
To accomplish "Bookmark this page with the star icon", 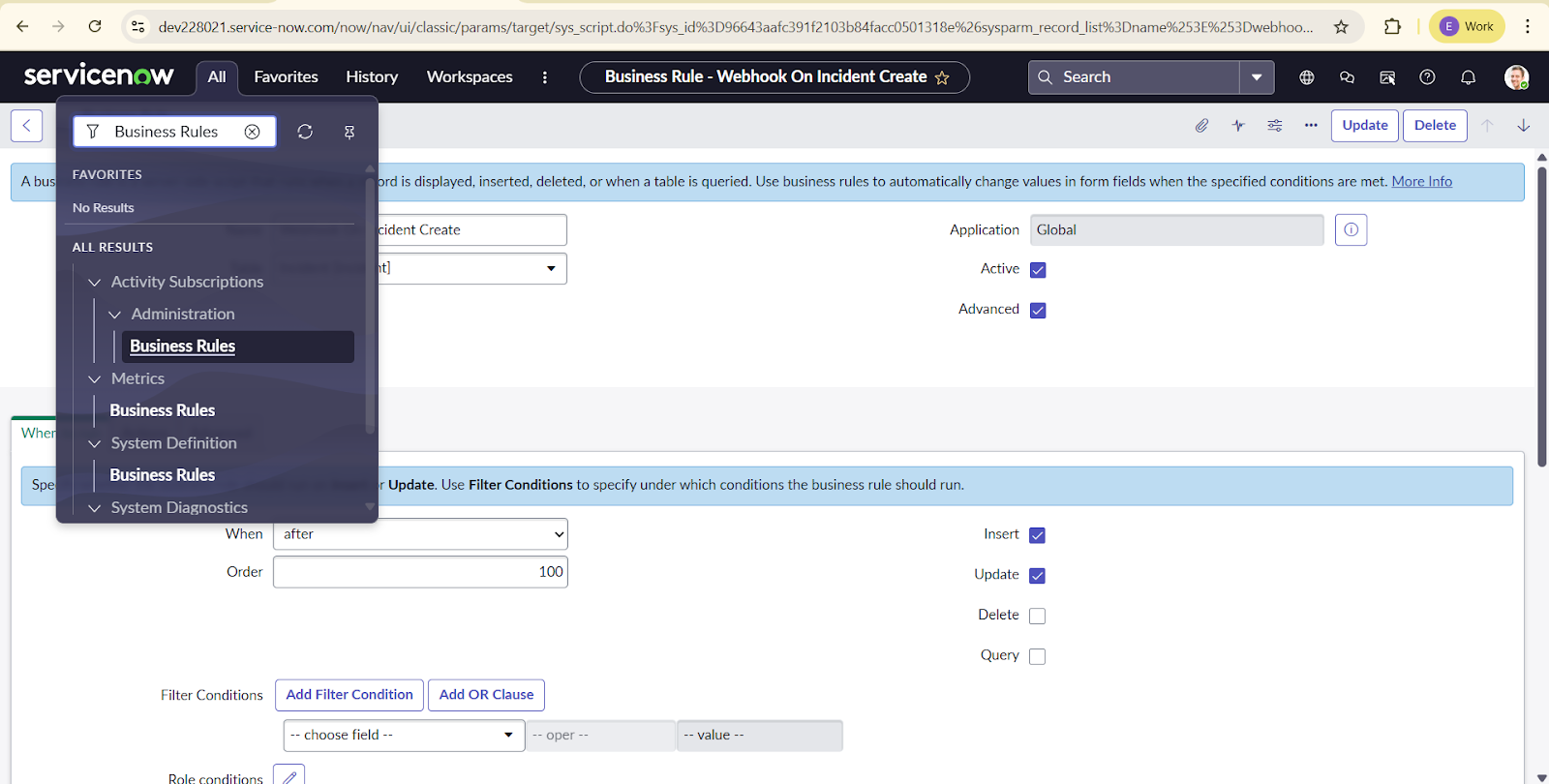I will (1341, 27).
